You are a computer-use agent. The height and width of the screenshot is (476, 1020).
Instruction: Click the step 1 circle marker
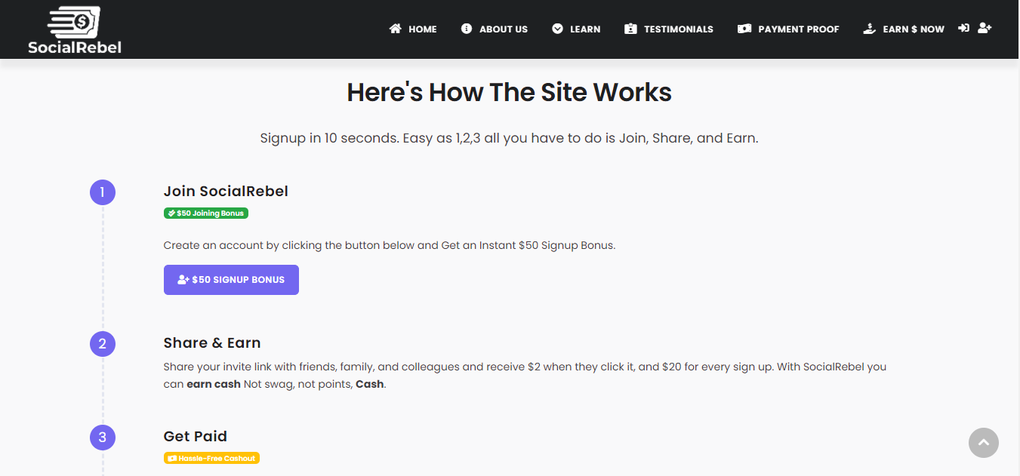102,192
